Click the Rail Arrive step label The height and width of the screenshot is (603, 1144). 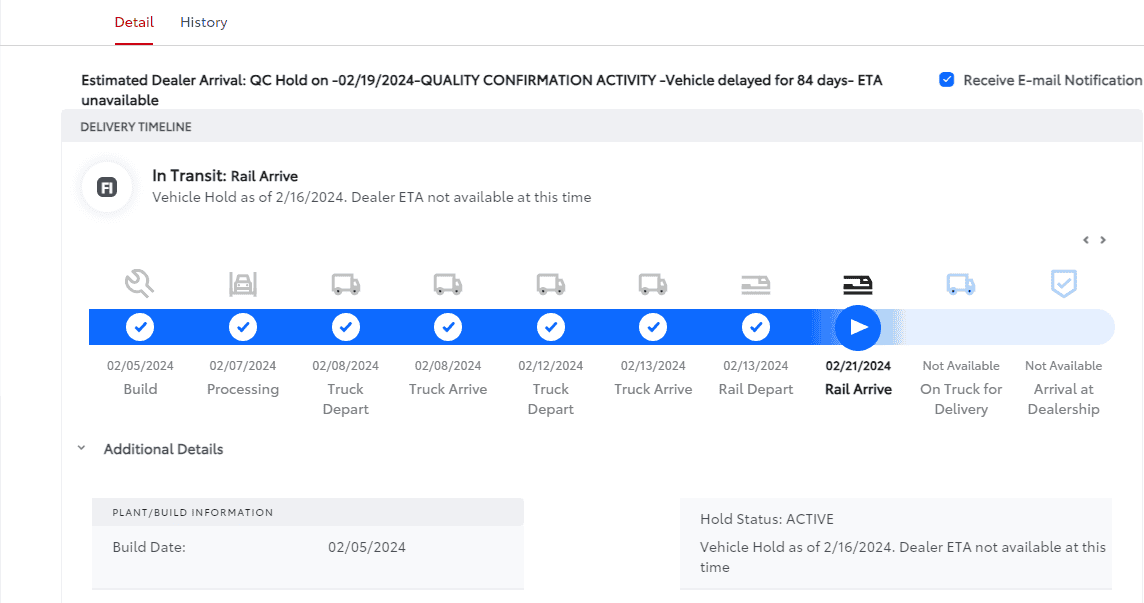coord(858,389)
